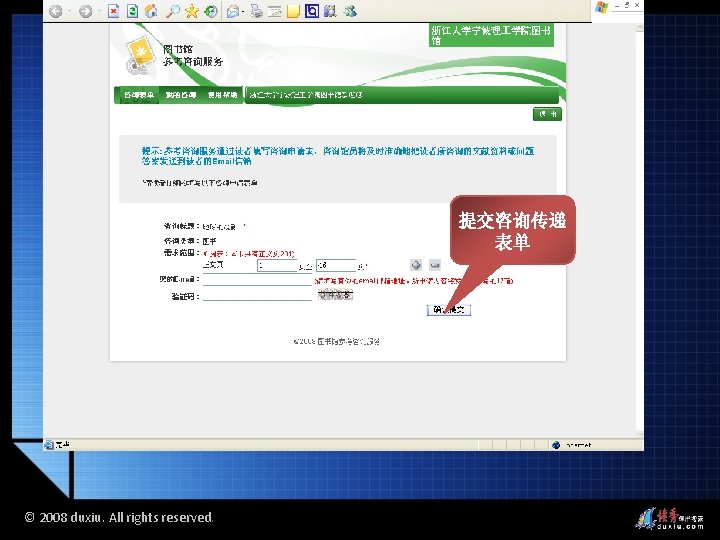Open the Search magnifier in the toolbar

coord(173,11)
